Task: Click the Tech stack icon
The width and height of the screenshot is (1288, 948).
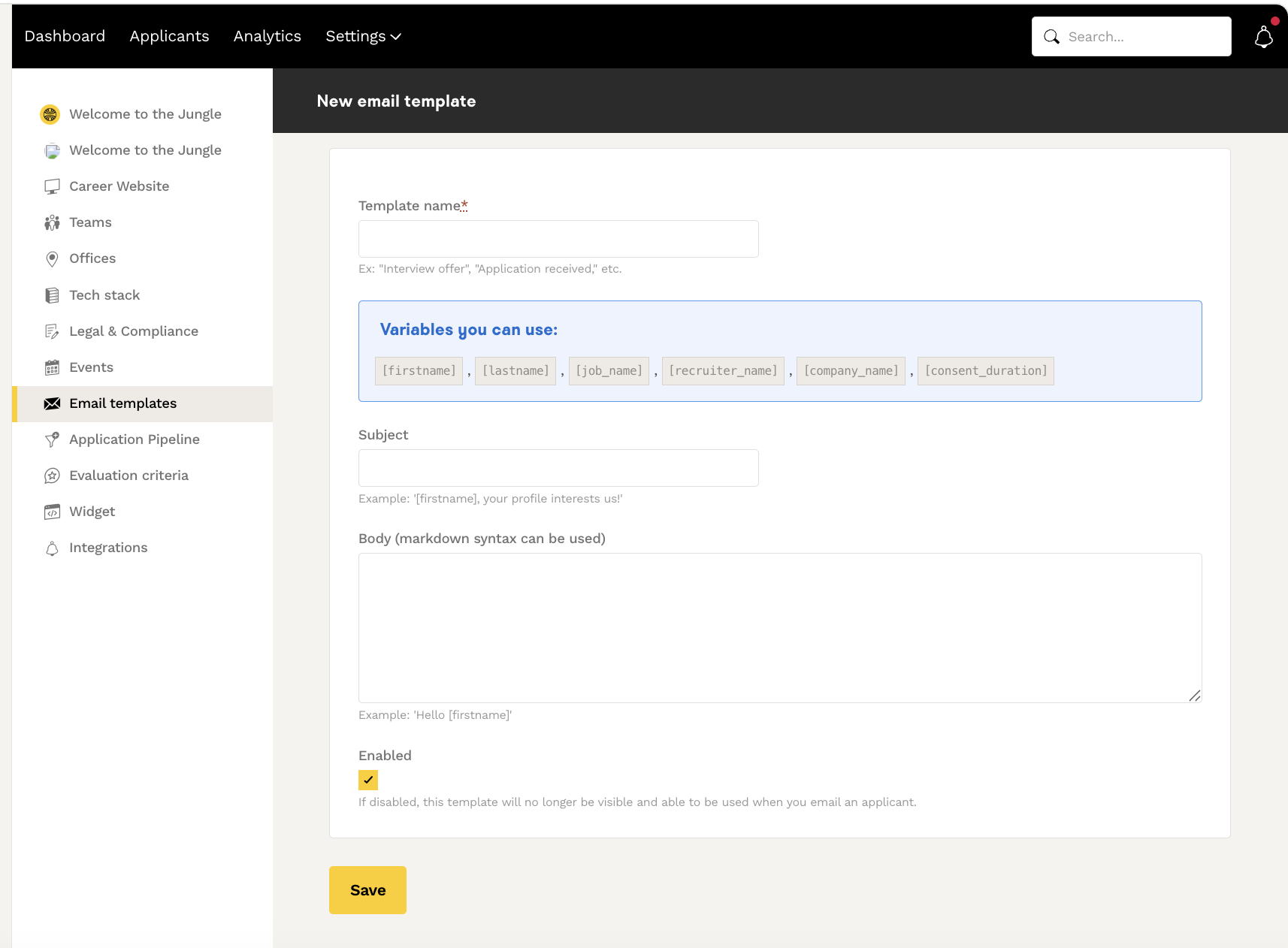Action: (52, 295)
